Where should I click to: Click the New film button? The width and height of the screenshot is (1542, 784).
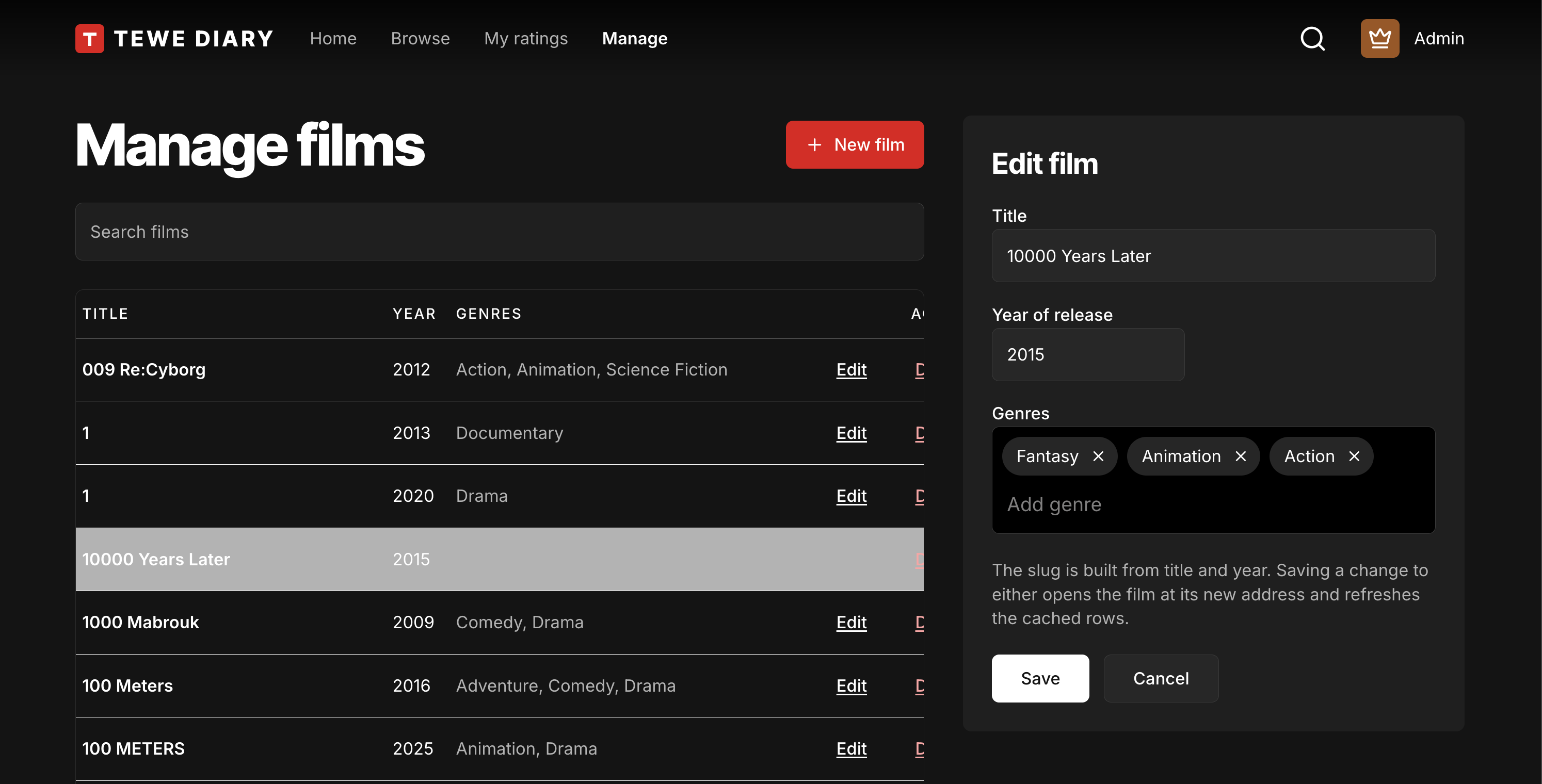pyautogui.click(x=855, y=144)
